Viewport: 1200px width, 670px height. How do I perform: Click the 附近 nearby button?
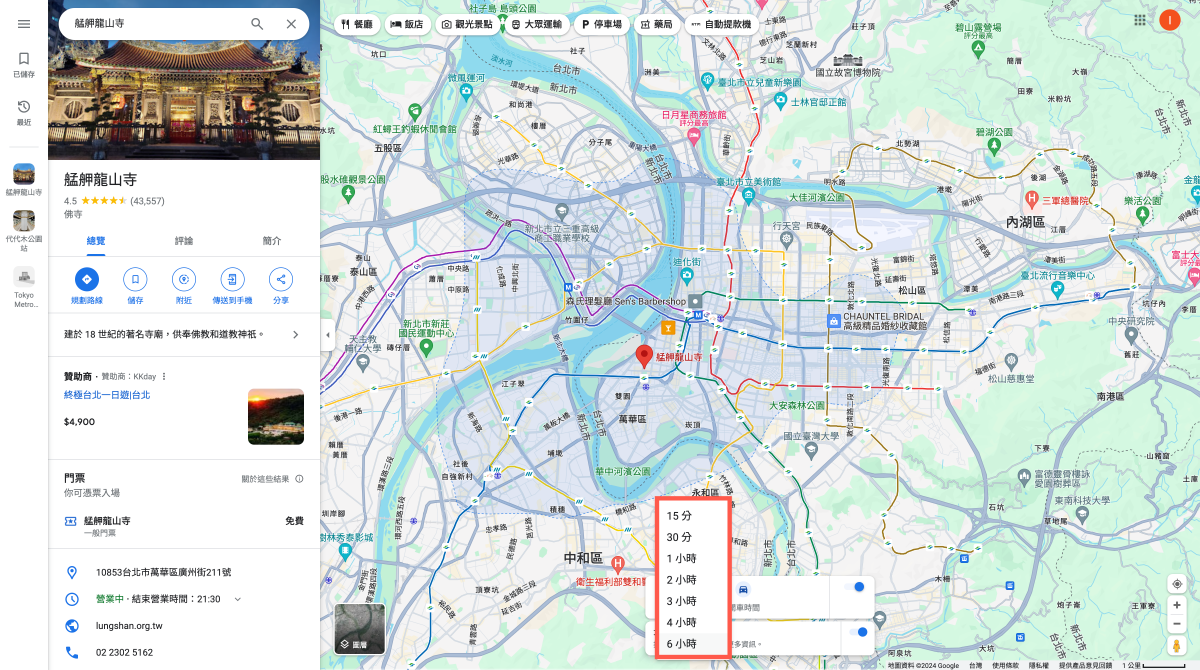coord(184,287)
